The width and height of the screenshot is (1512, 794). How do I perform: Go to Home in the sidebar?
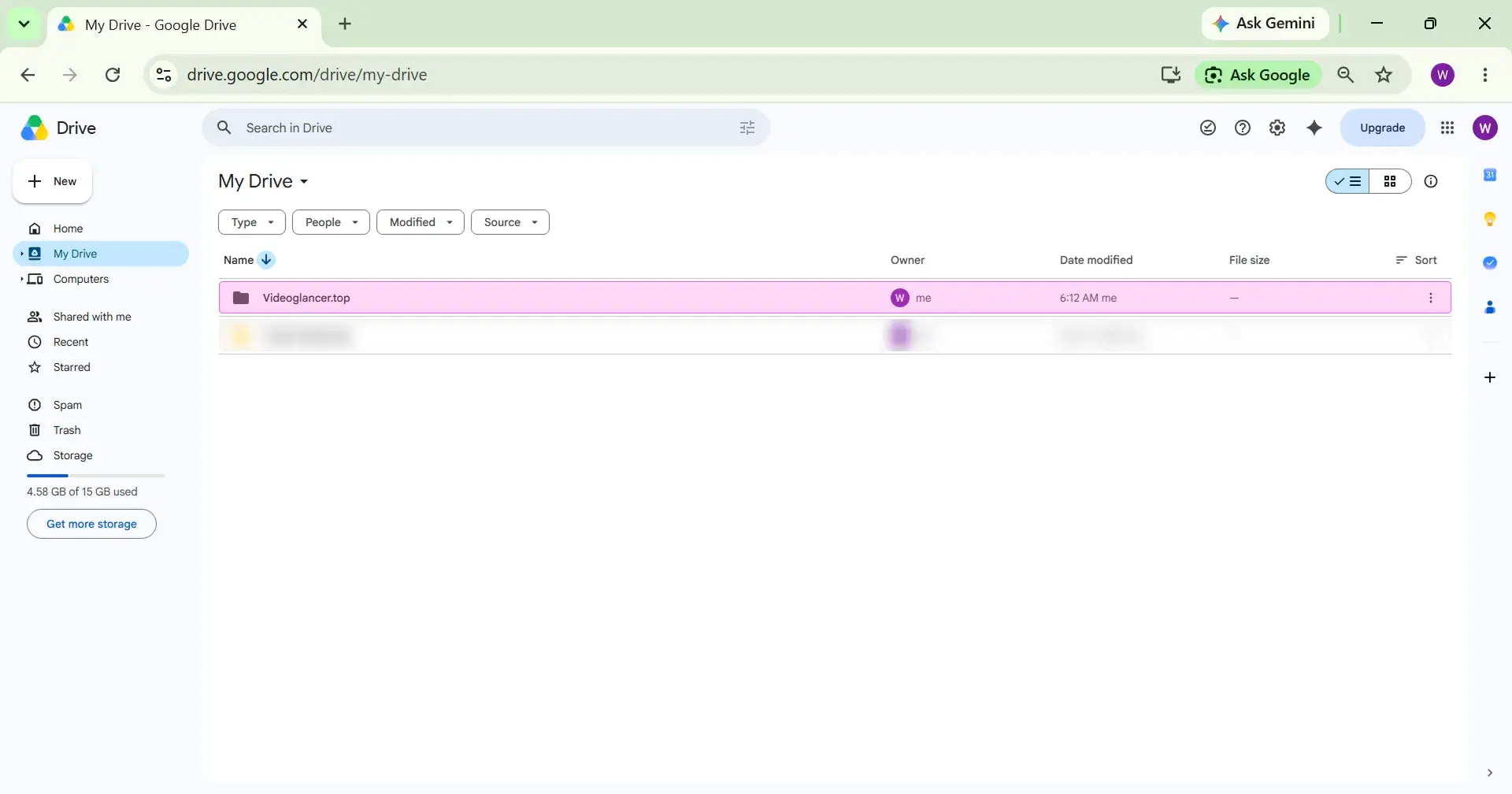click(x=101, y=228)
